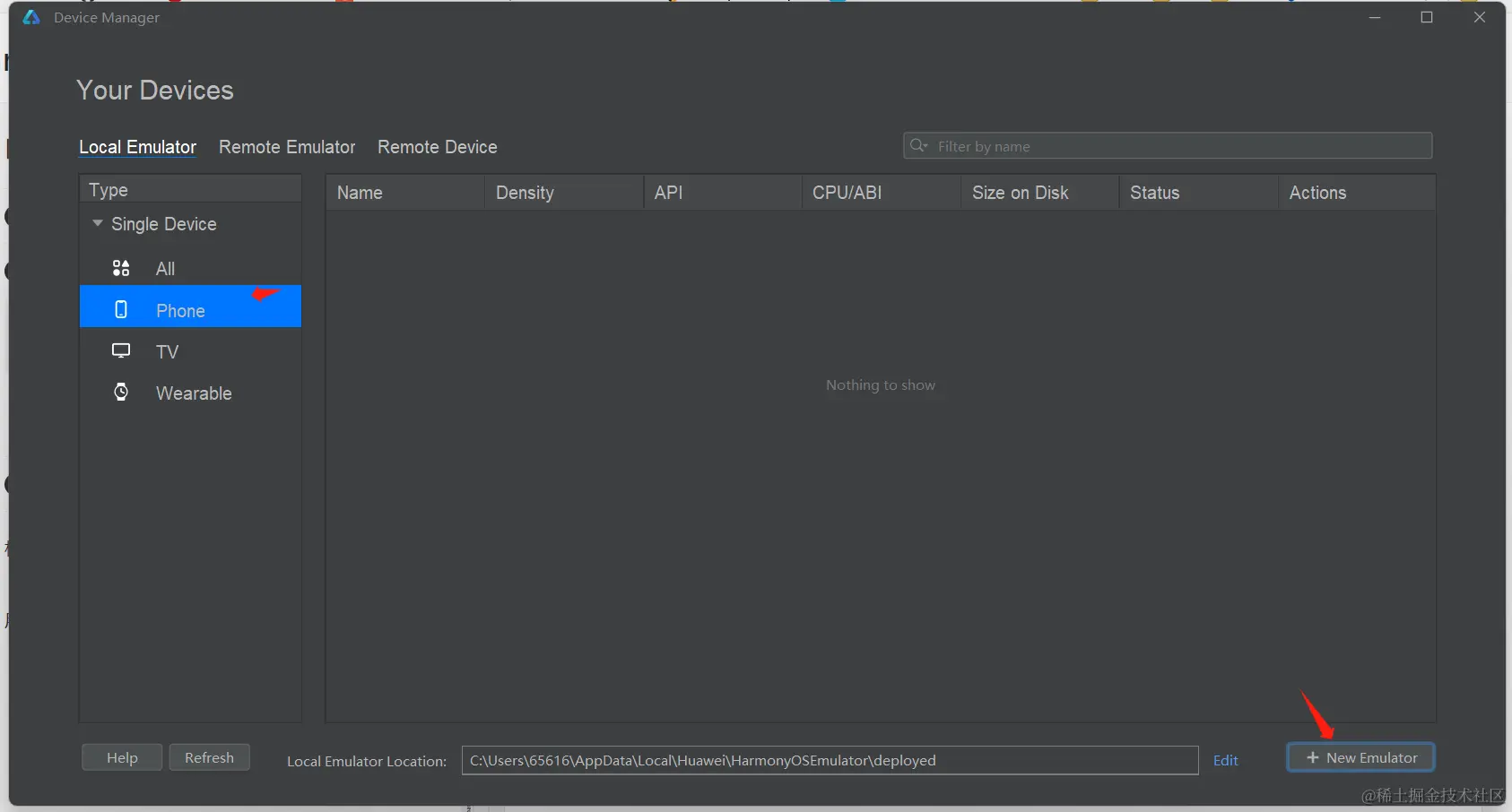
Task: Switch to the Remote Emulator tab
Action: pyautogui.click(x=287, y=147)
